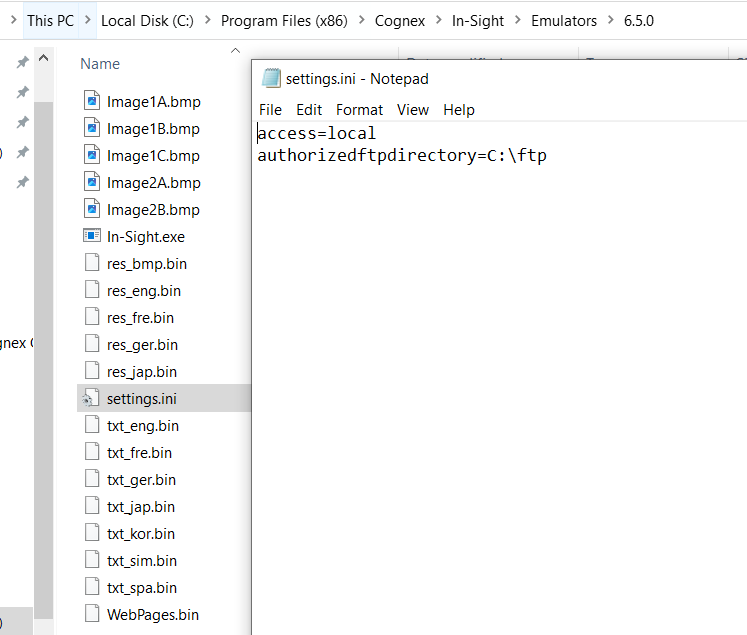Open the Help menu in Notepad
747x635 pixels.
(459, 110)
